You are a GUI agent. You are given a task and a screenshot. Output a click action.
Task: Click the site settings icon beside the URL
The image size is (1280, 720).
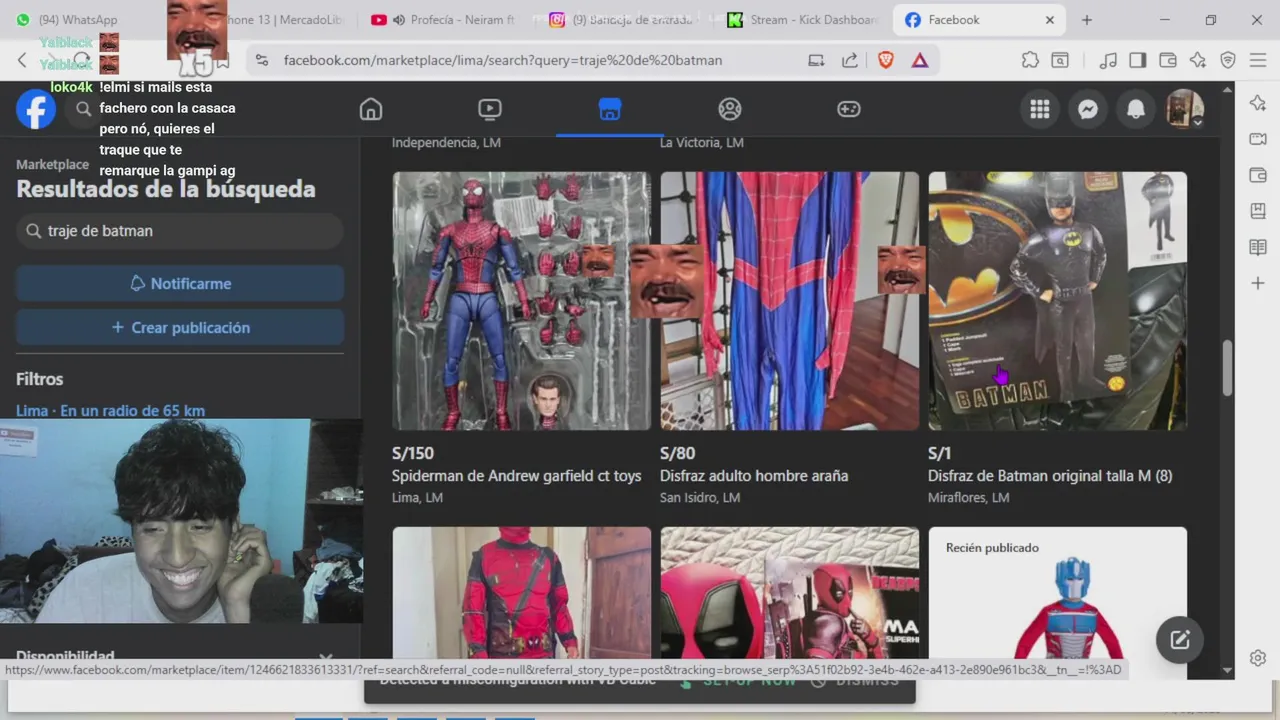click(262, 60)
